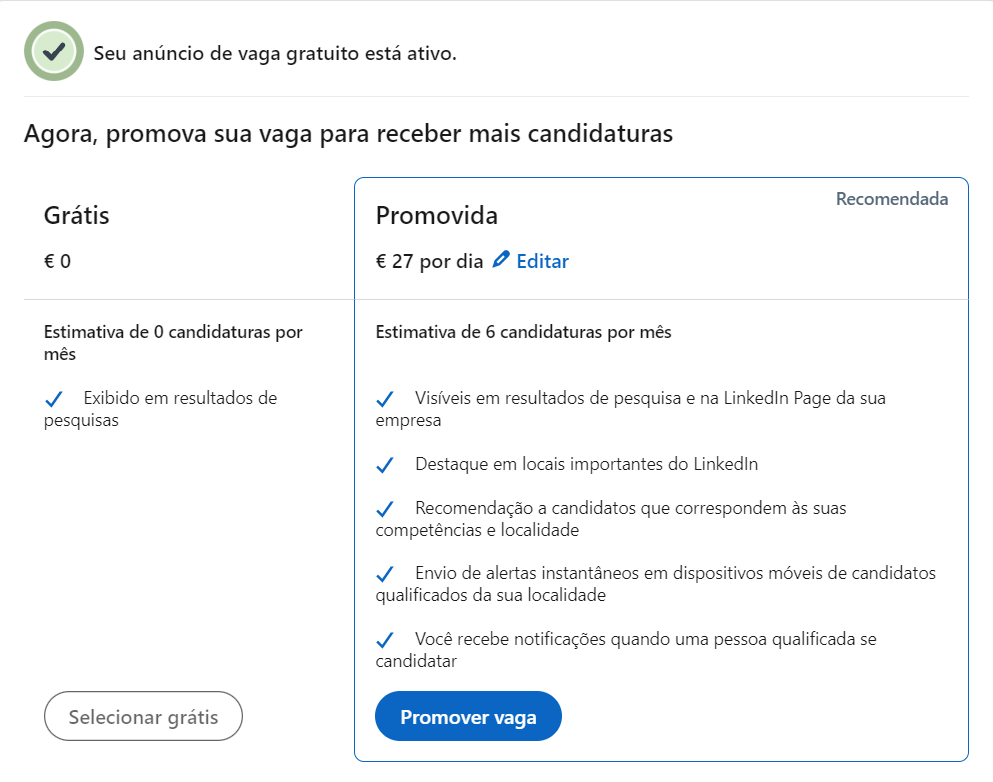Click checkmark beside 'Exibido em resultados de pesquisas'

click(55, 397)
